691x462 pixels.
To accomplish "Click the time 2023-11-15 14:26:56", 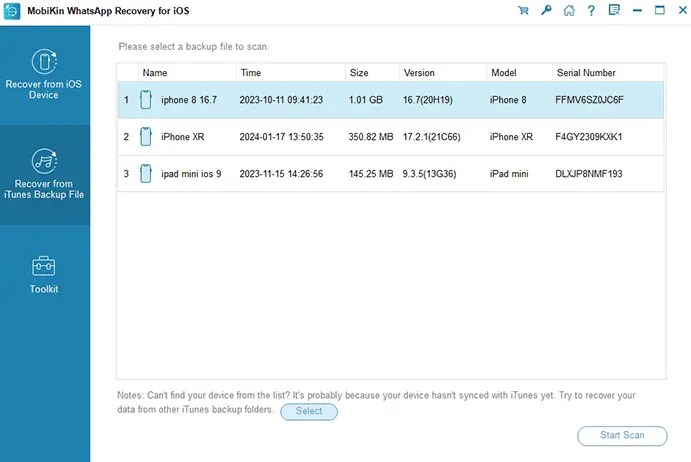I will (x=281, y=174).
